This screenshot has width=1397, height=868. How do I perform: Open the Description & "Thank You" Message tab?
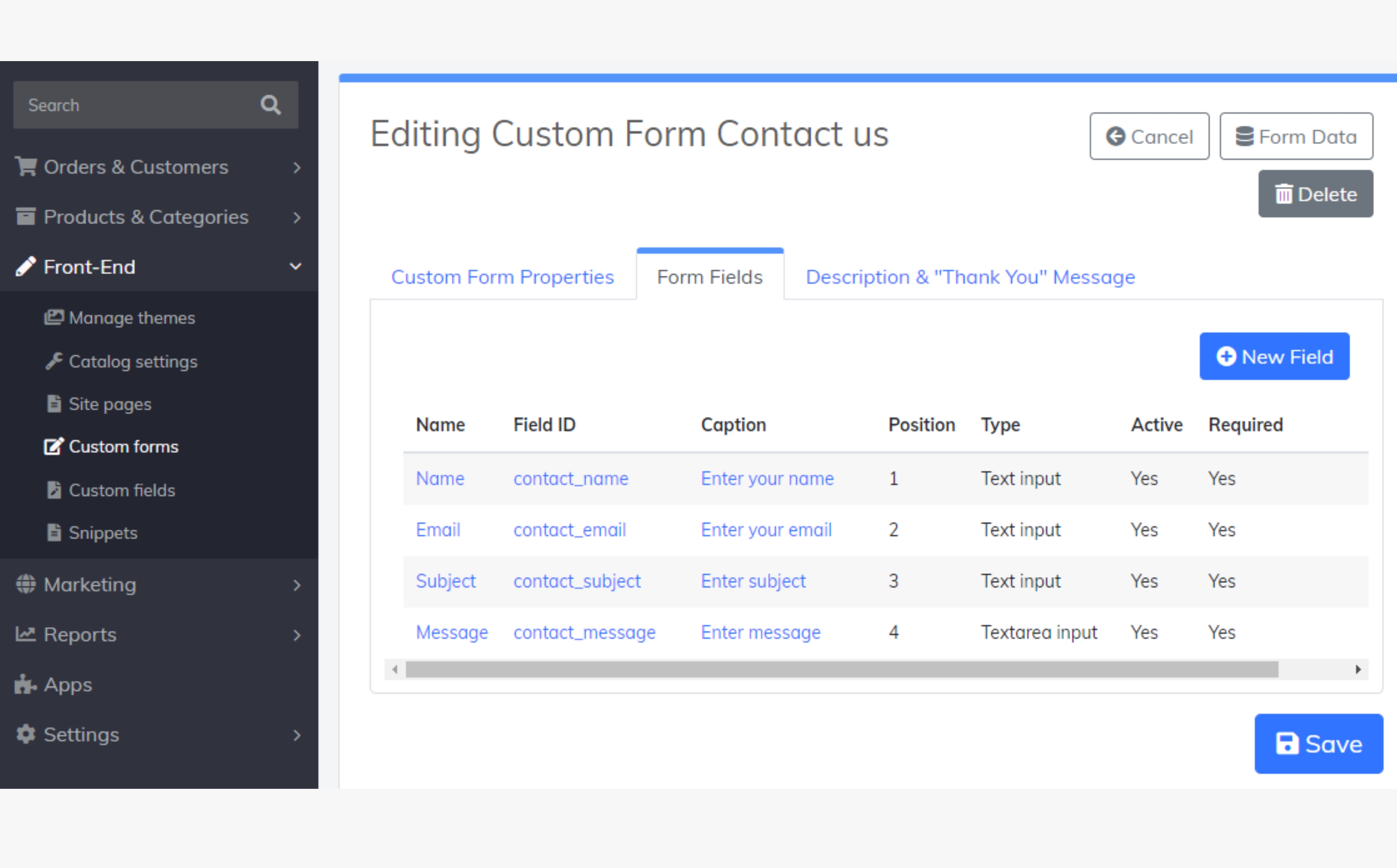[x=970, y=277]
